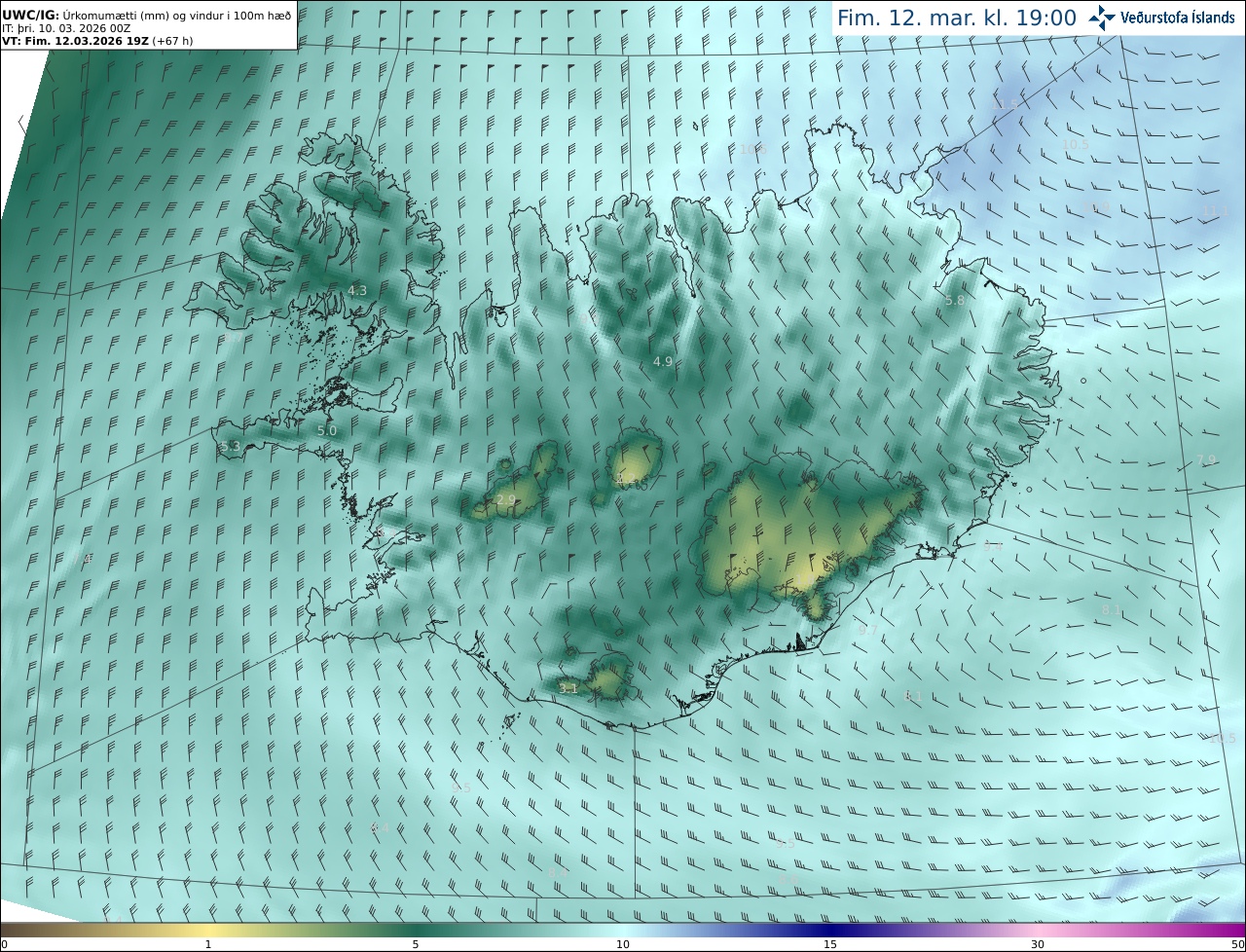Click the 'VT: Fim. 12.03.2026 19Z' valid-time line

pos(75,41)
